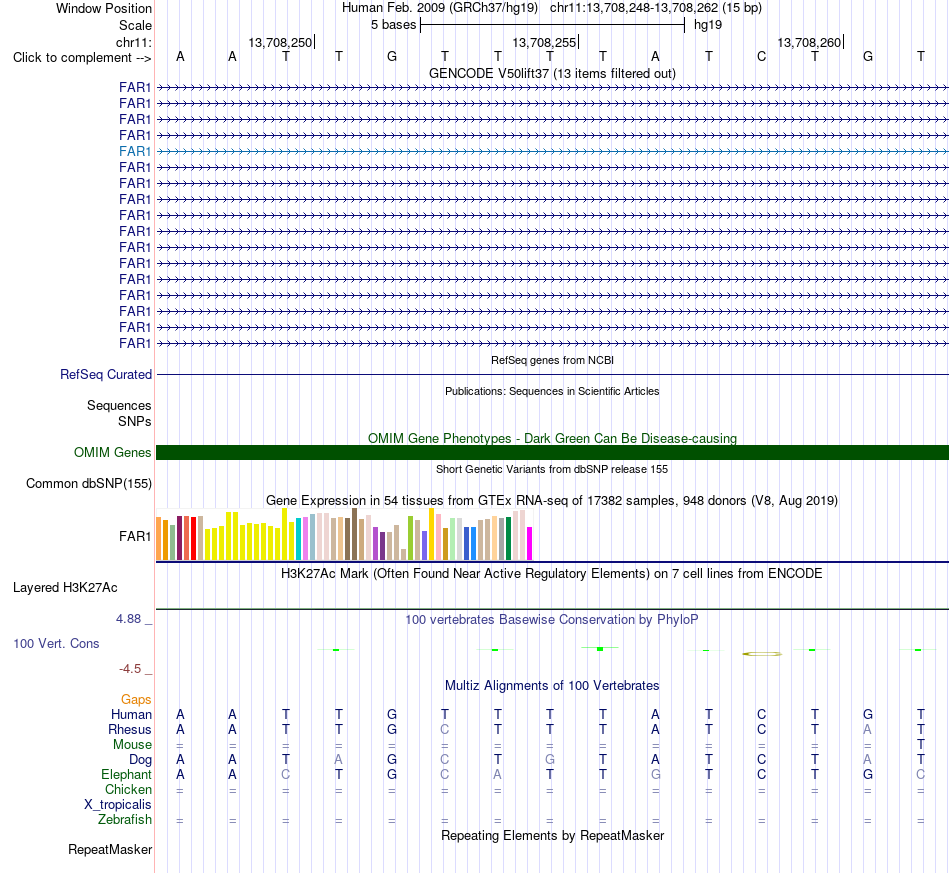Click the "RefSeq Curated" track label
Screen dimensions: 950x873
105,374
